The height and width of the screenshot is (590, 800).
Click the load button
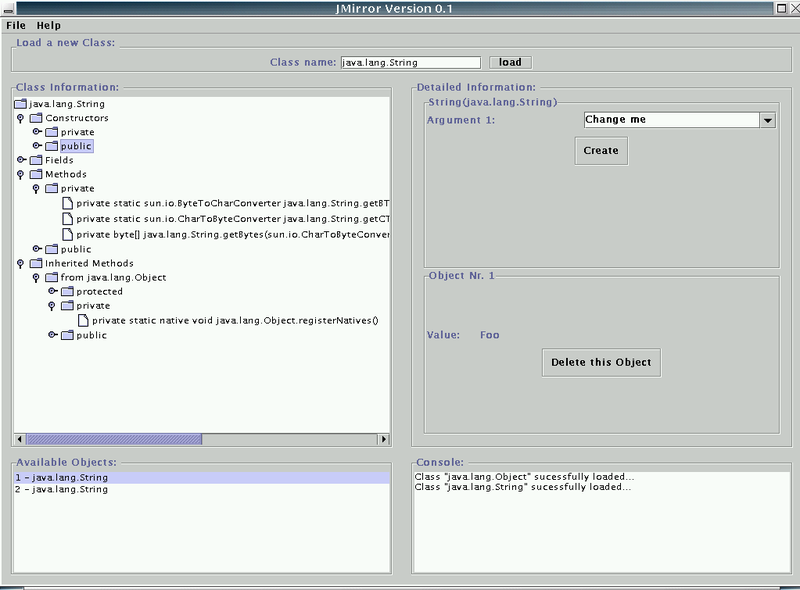[x=510, y=62]
